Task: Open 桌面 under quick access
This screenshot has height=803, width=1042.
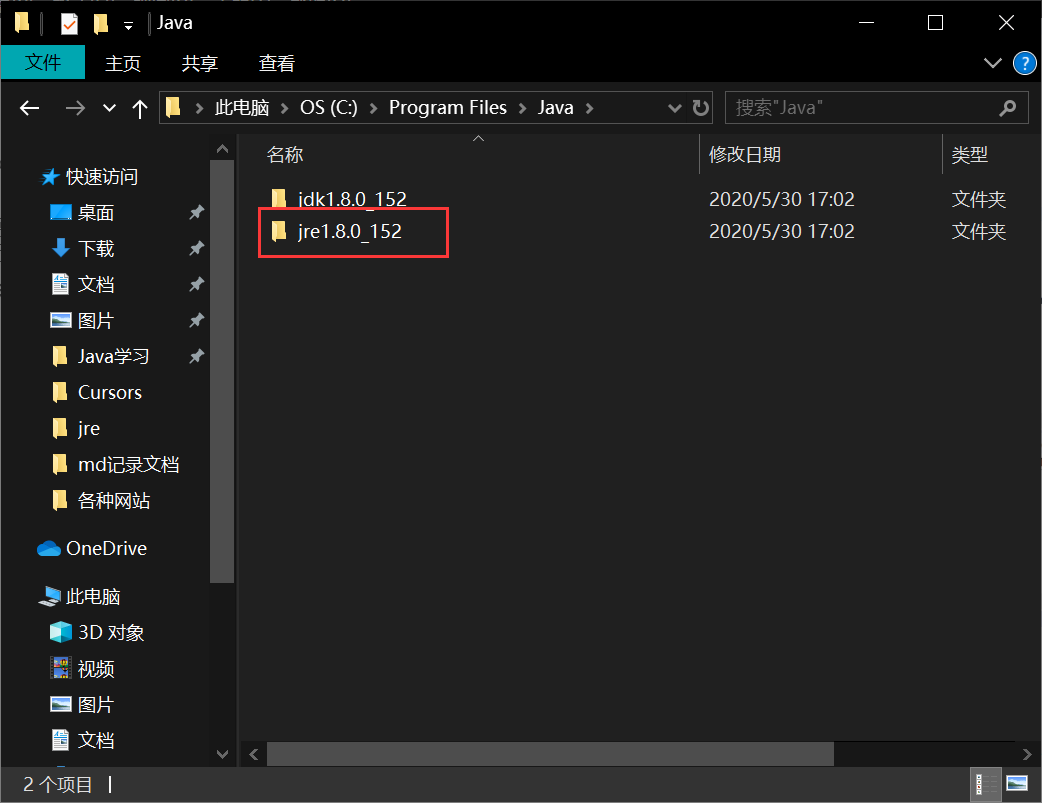Action: click(x=96, y=213)
